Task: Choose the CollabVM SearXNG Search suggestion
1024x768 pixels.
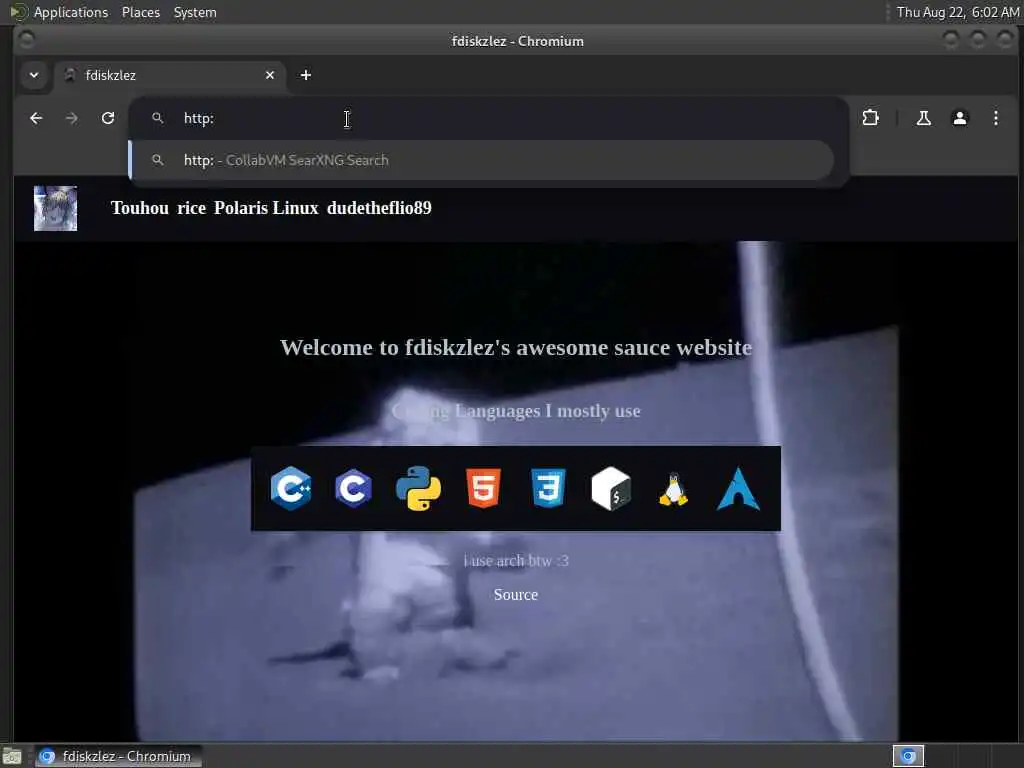Action: pyautogui.click(x=482, y=160)
